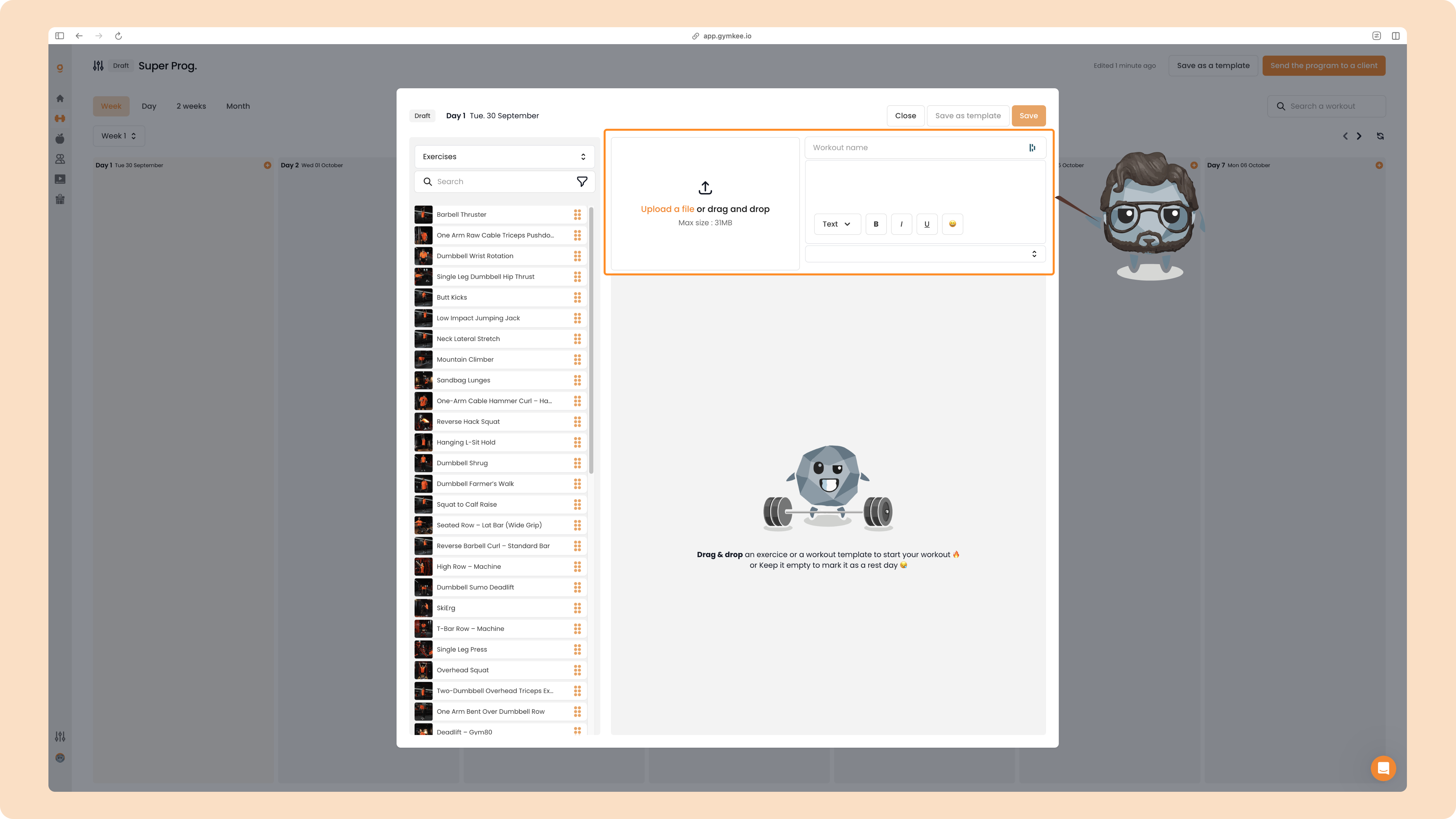Click the Upload a file link
The width and height of the screenshot is (1456, 819).
point(667,209)
